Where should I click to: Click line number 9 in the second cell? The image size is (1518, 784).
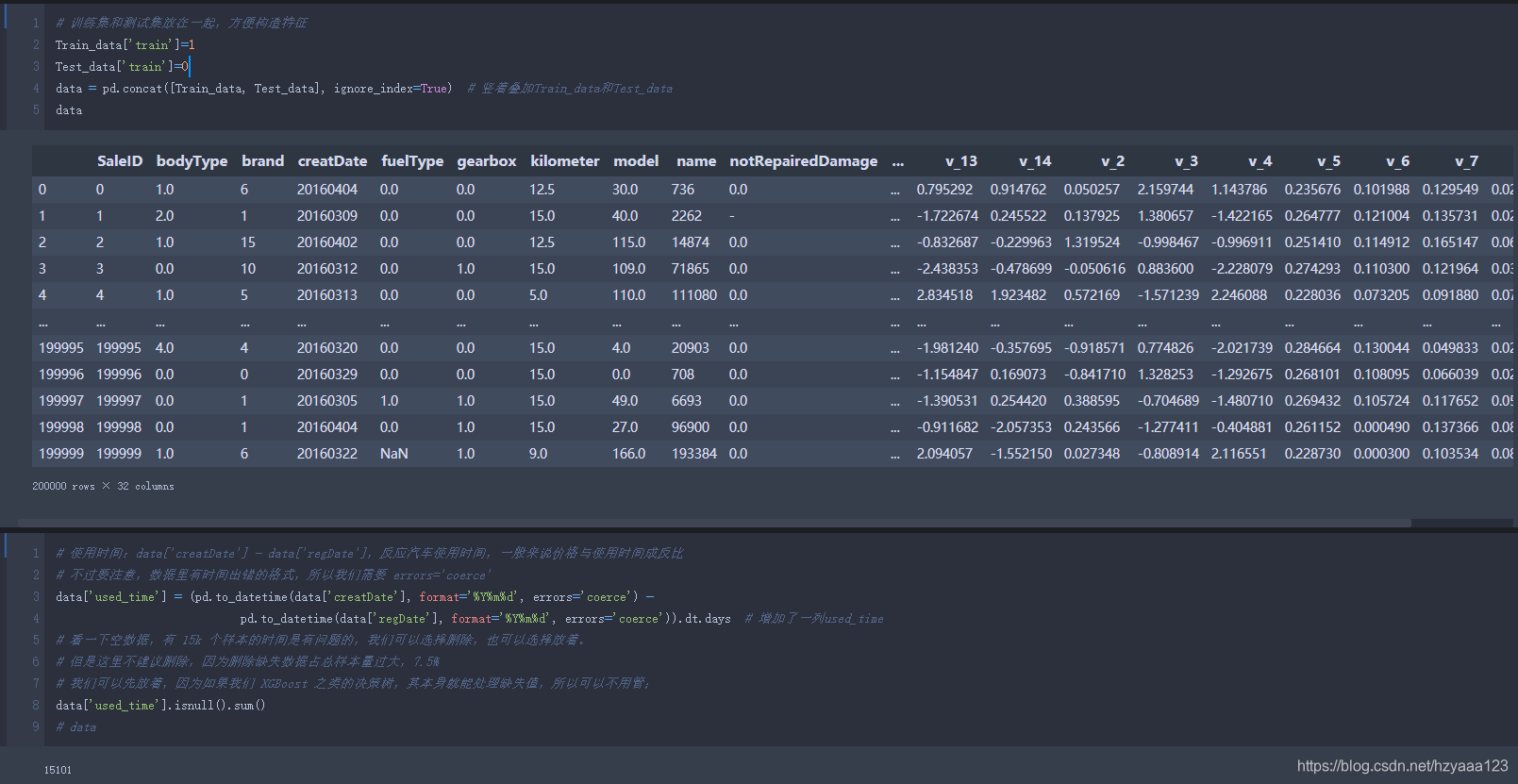point(36,726)
